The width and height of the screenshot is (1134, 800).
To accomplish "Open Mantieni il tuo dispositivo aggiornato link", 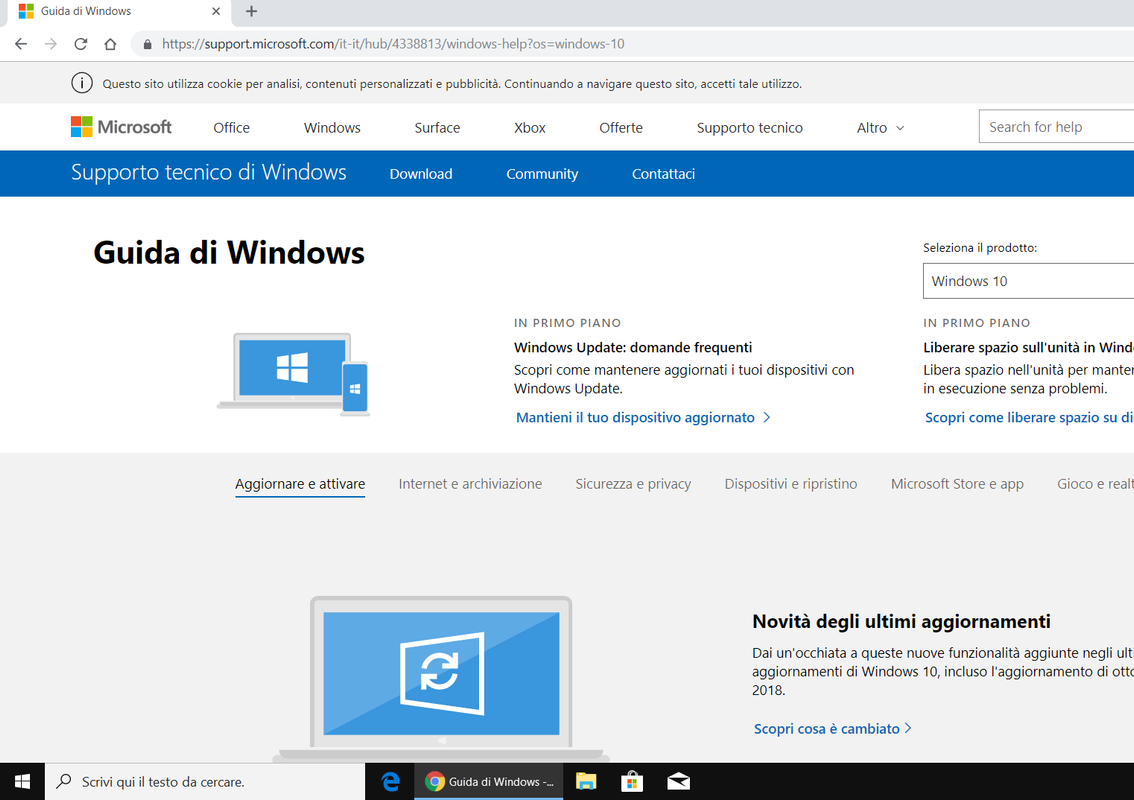I will (x=643, y=417).
